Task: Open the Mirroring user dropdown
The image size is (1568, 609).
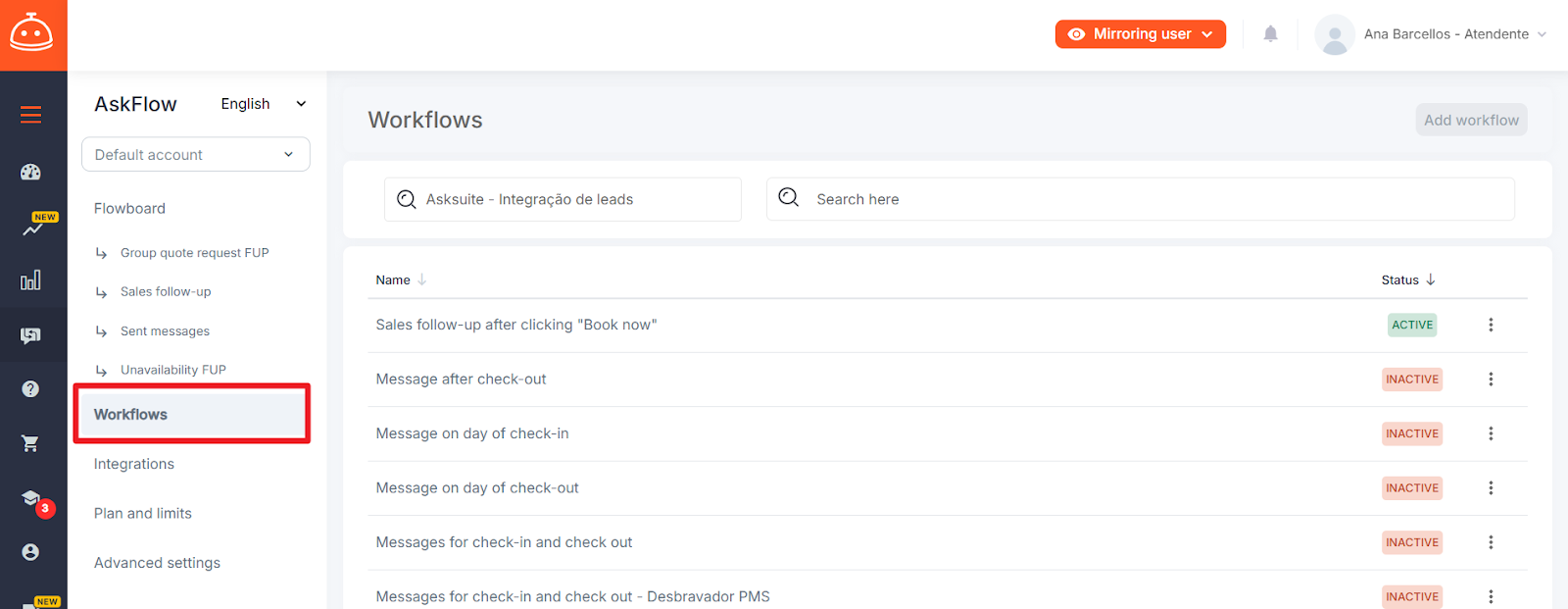Action: pos(1140,34)
